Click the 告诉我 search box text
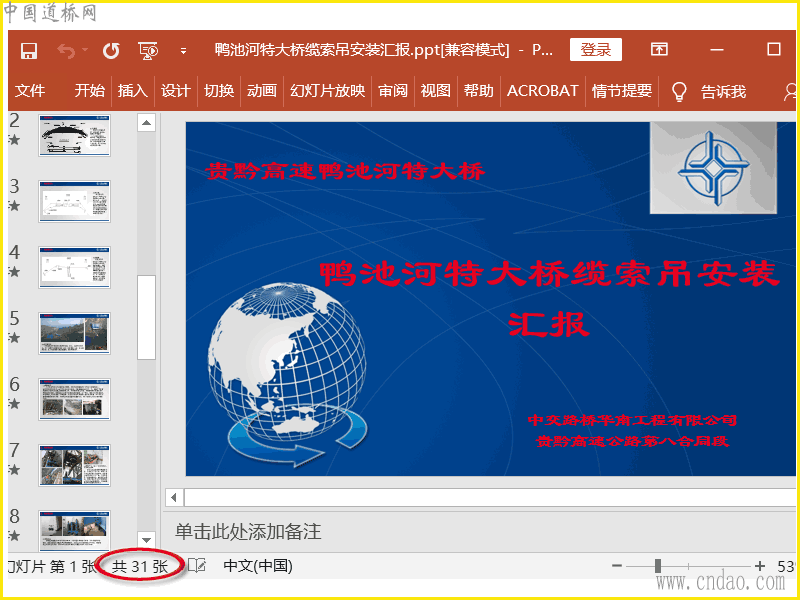This screenshot has width=800, height=600. click(x=723, y=92)
